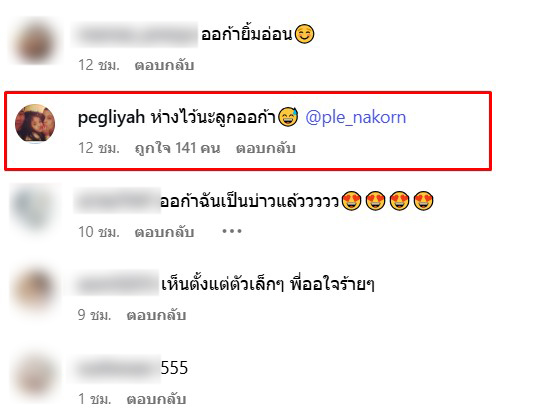
Task: Click the pegliyah username
Action: [111, 118]
